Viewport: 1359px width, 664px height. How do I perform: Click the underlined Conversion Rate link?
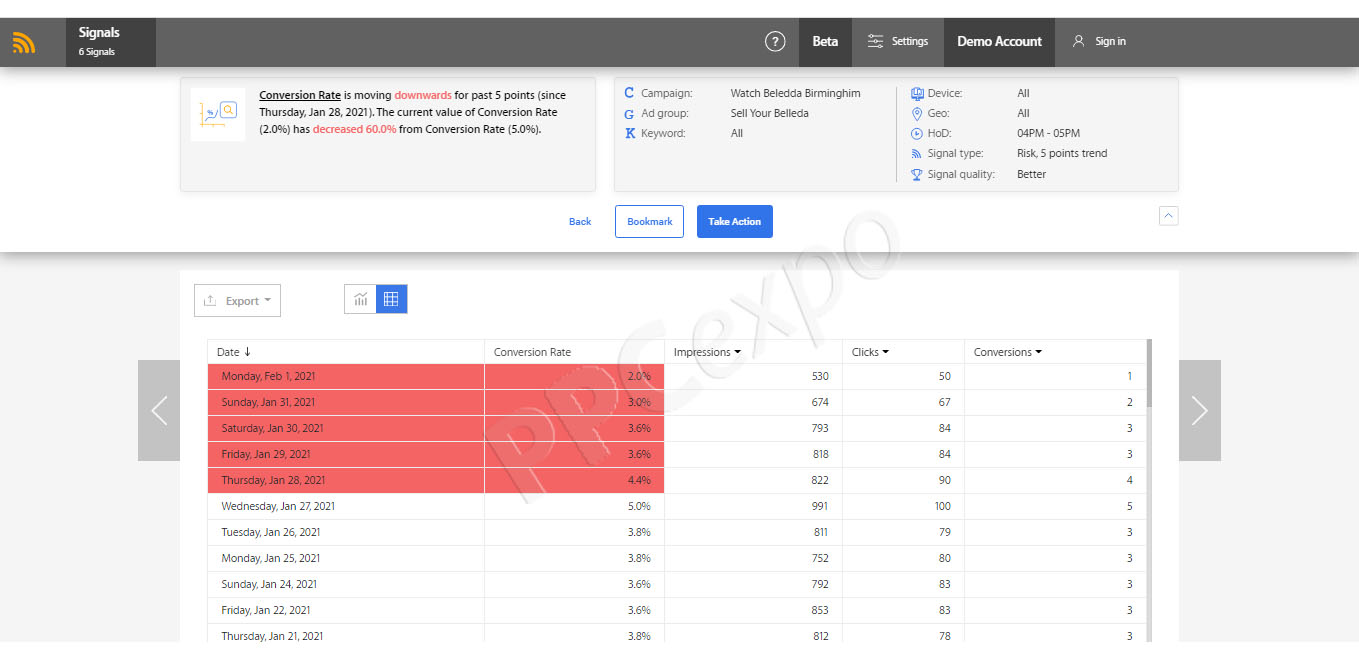click(300, 95)
